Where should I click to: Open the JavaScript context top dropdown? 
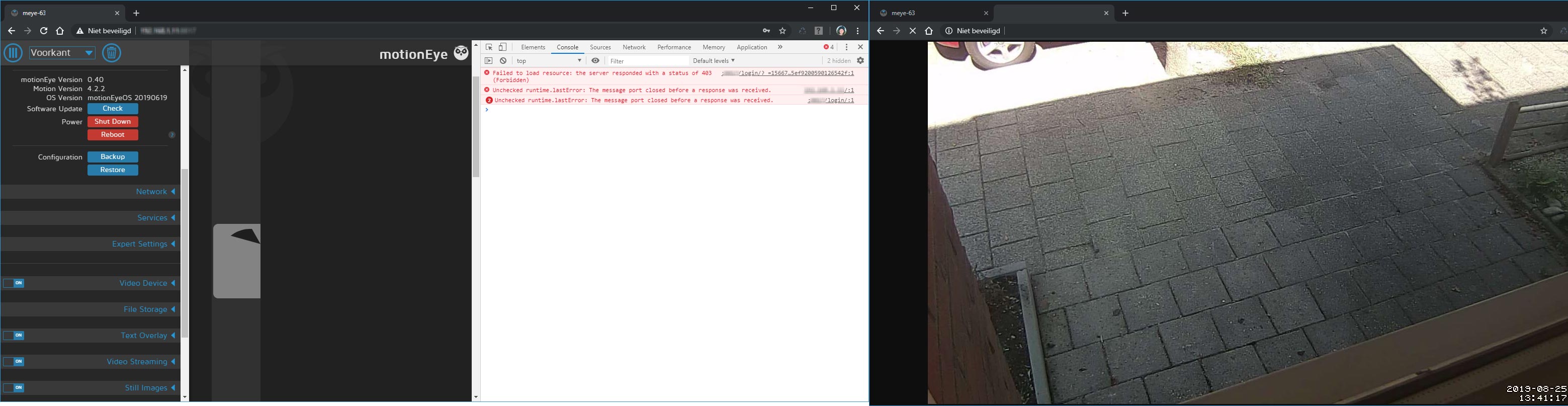(550, 61)
